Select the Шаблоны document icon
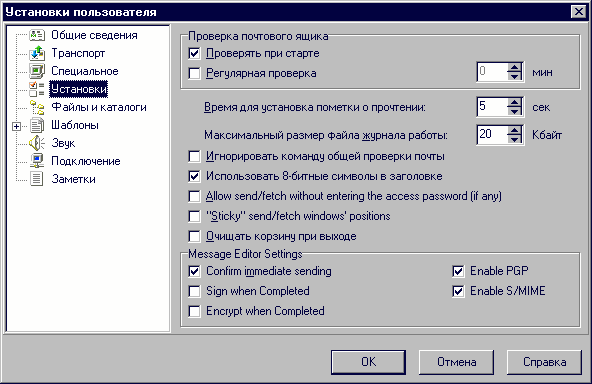592x384 pixels. pyautogui.click(x=37, y=125)
